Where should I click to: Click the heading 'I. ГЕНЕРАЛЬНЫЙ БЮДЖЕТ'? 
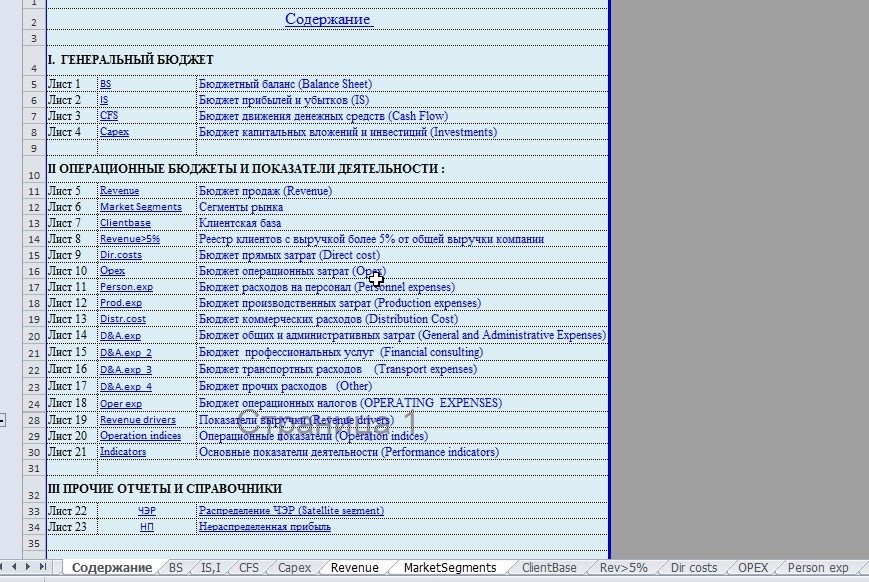pyautogui.click(x=130, y=59)
